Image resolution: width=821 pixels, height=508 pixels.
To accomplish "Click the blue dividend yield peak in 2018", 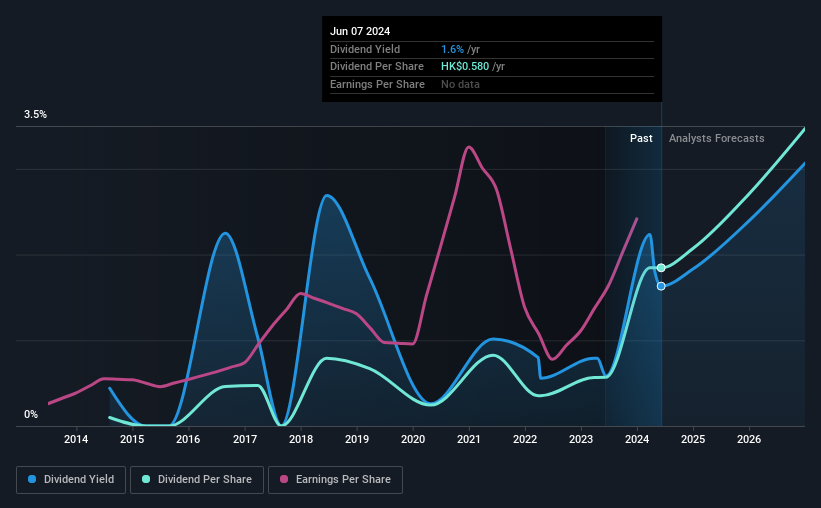I will [x=327, y=195].
